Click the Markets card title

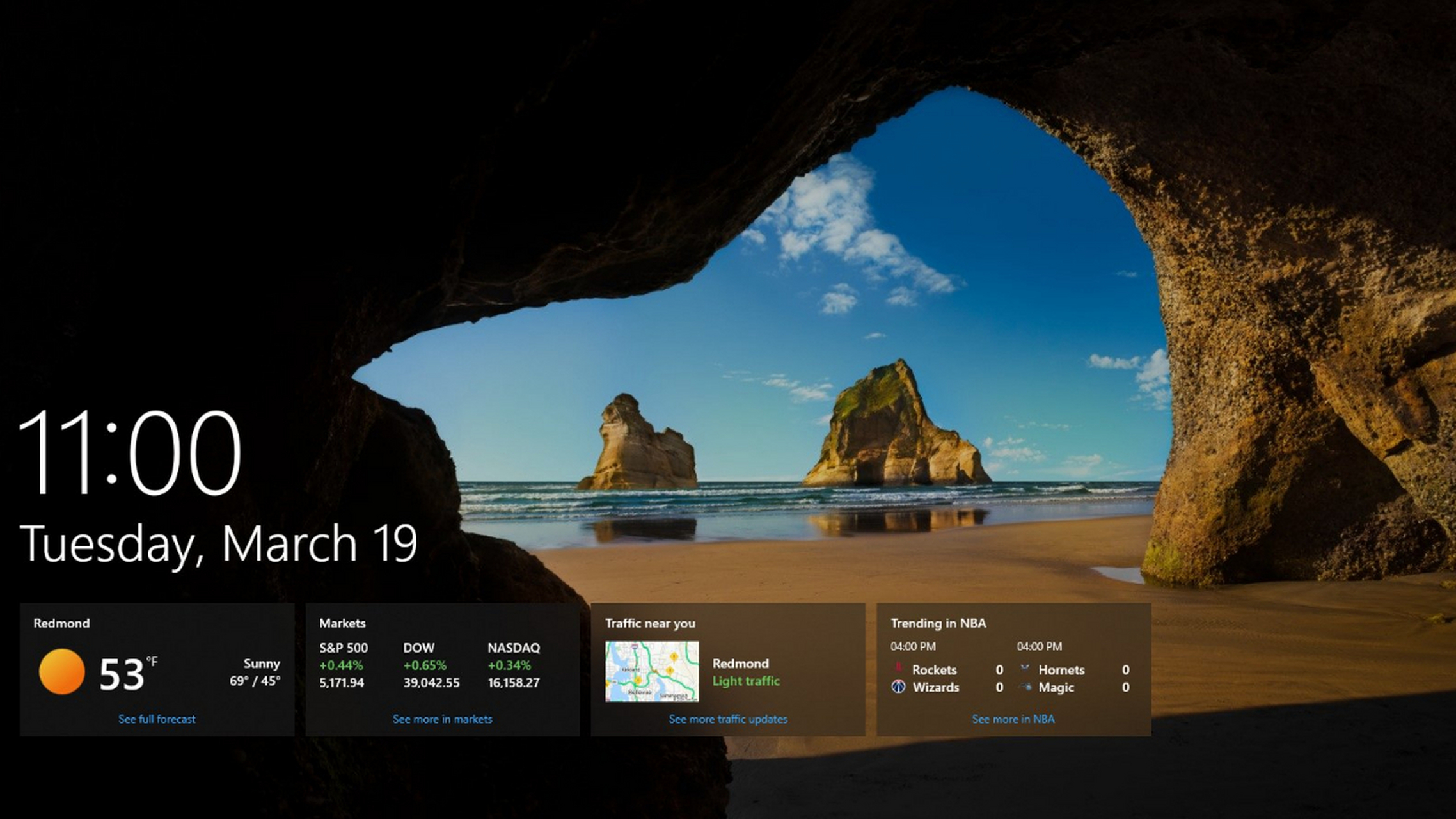tap(342, 623)
